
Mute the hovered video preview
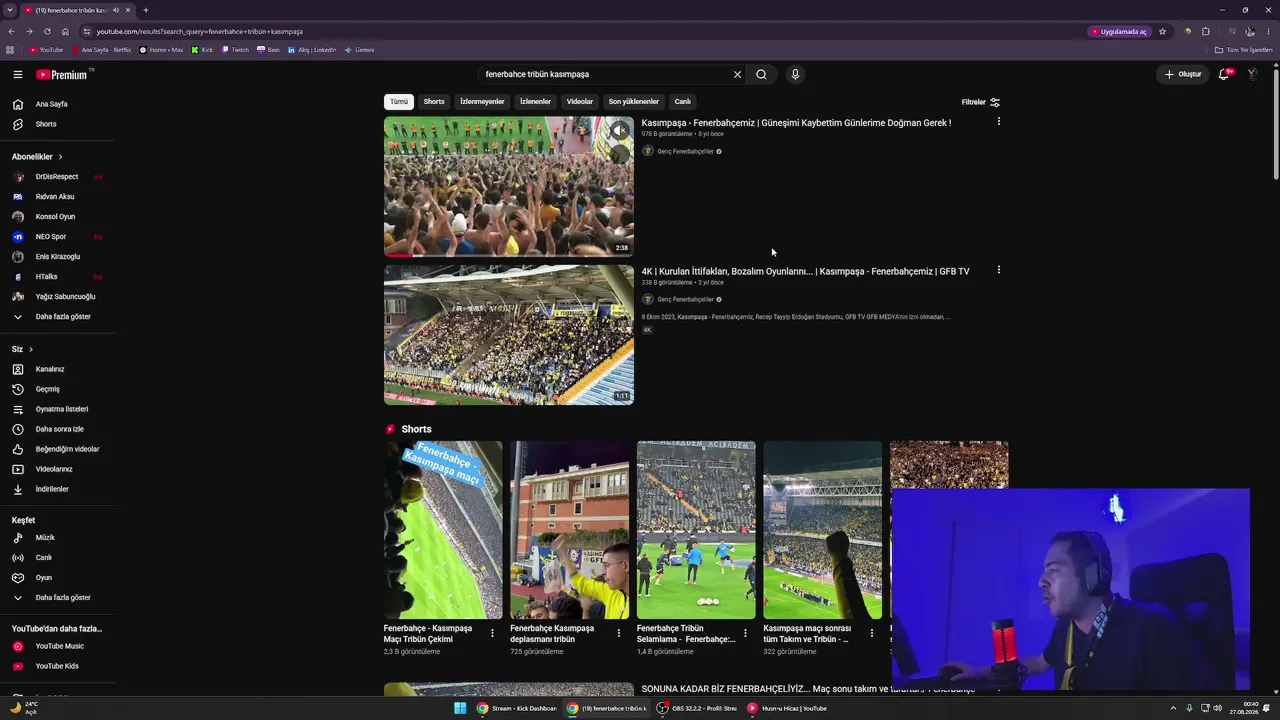[x=620, y=131]
